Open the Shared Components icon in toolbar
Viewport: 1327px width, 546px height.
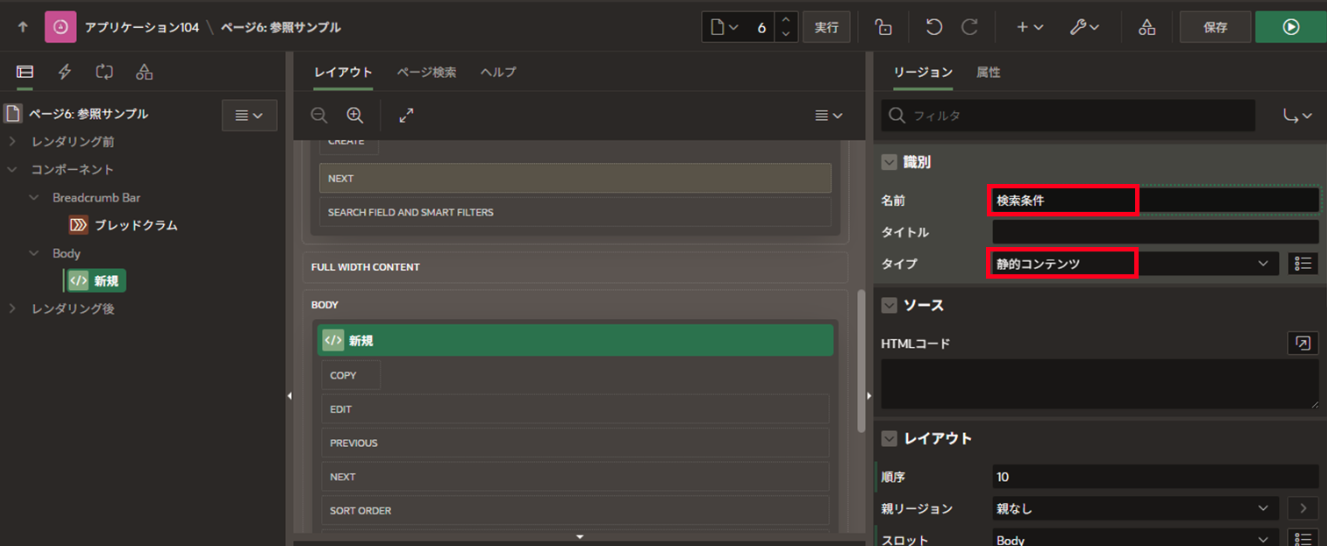click(1147, 27)
